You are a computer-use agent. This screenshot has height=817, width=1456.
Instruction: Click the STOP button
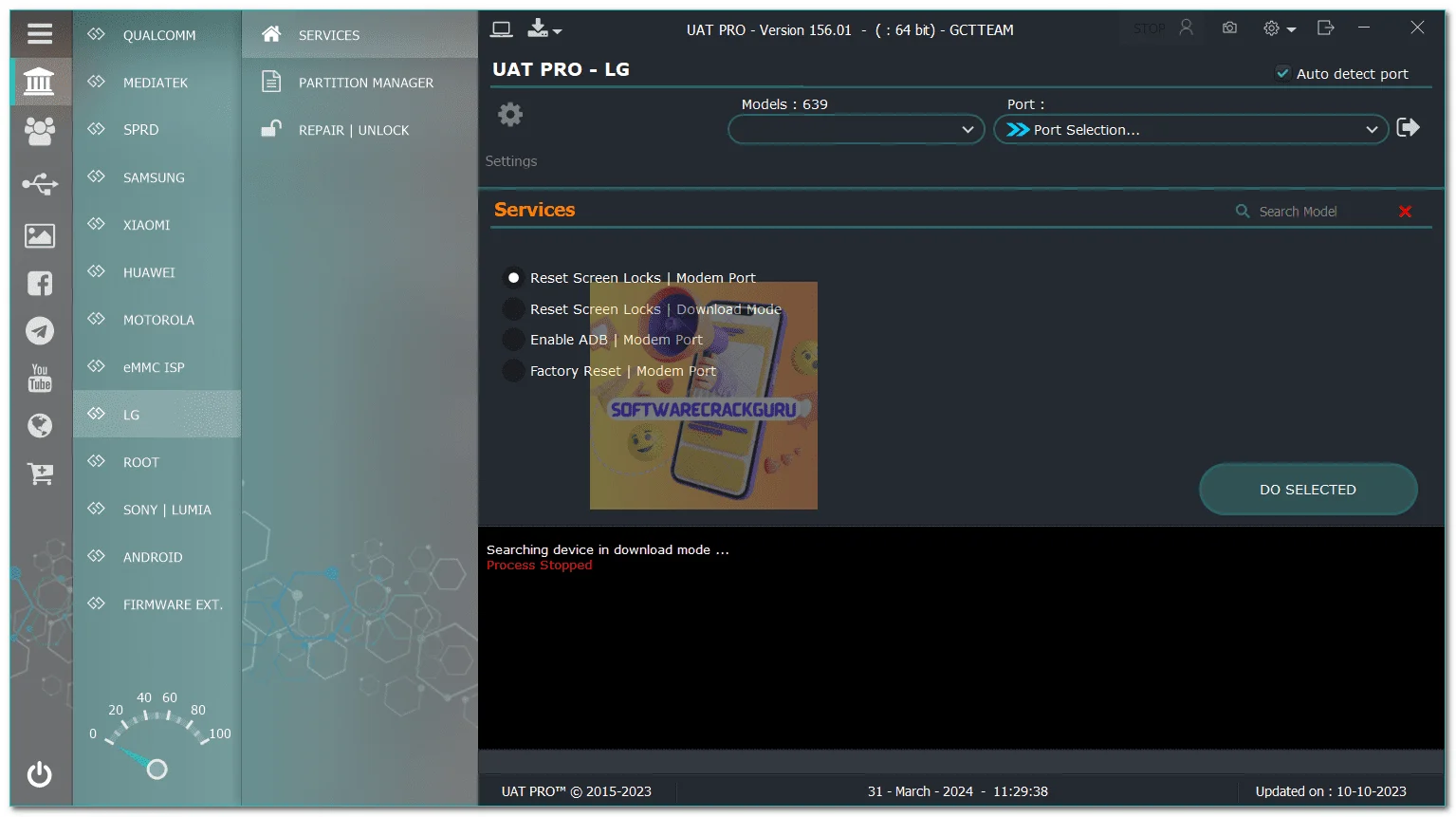pyautogui.click(x=1149, y=28)
